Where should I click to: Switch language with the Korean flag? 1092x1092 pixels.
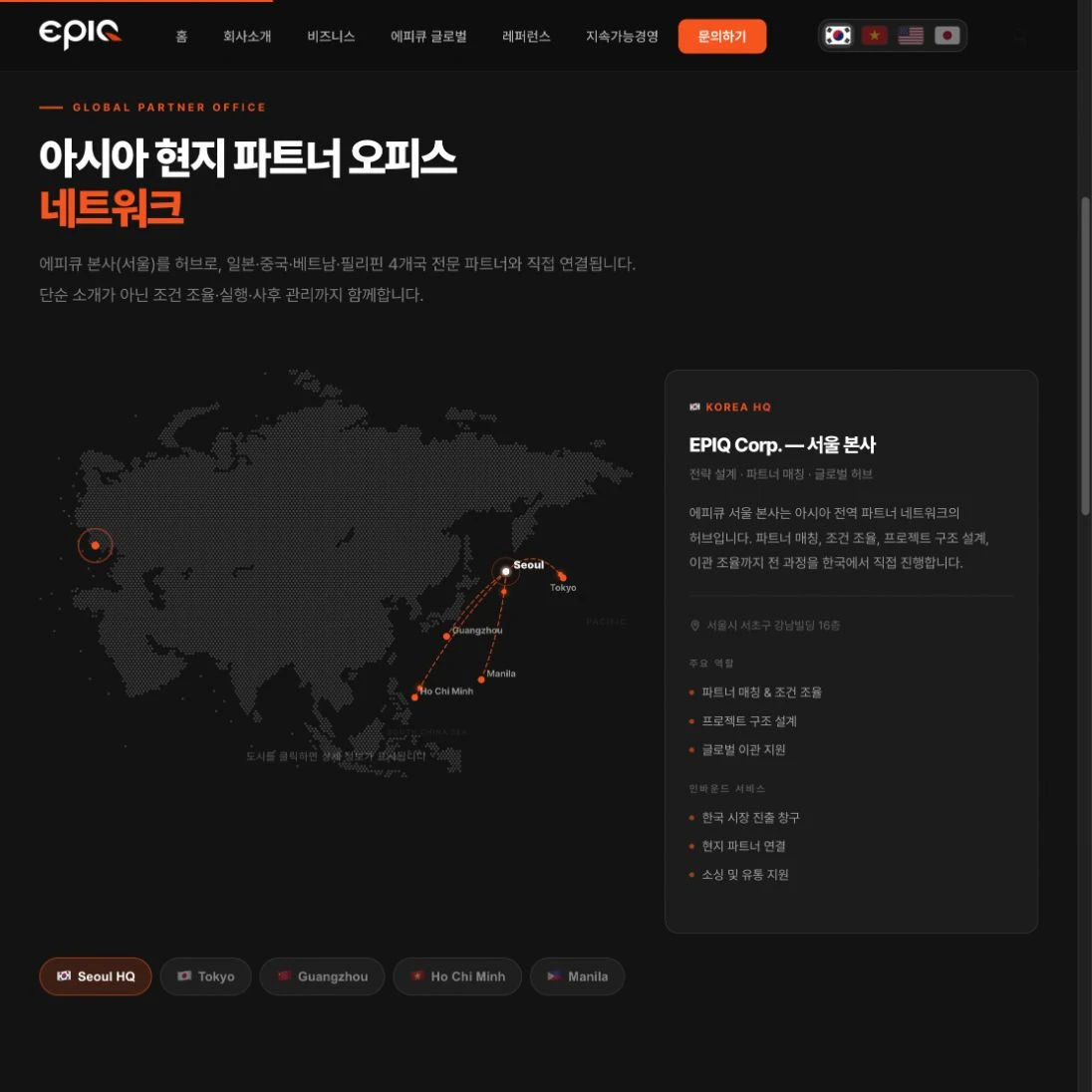click(838, 35)
